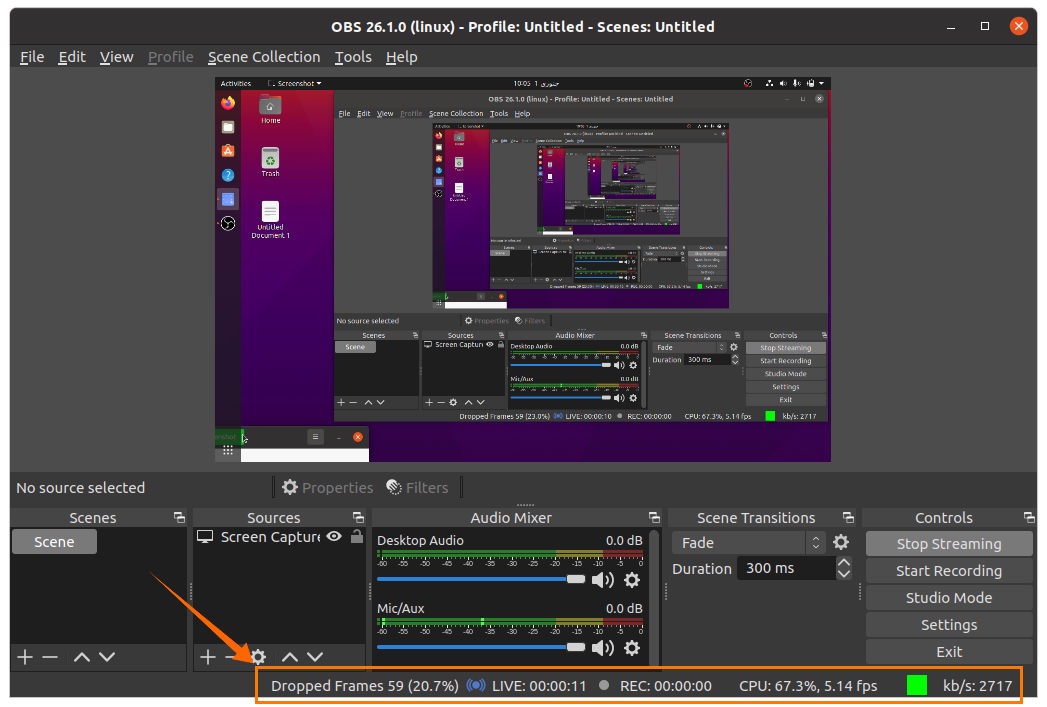Open the View menu
The image size is (1047, 707).
[116, 57]
